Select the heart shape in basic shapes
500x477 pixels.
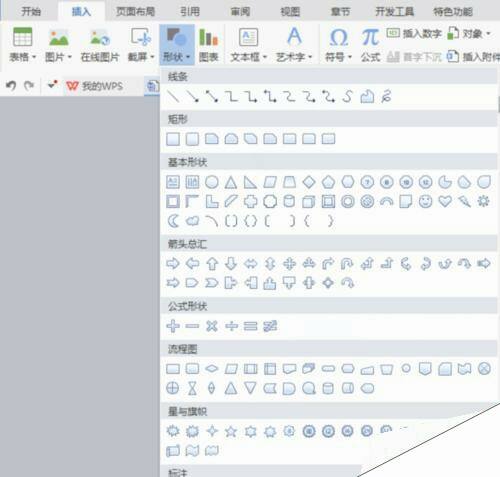pyautogui.click(x=445, y=201)
